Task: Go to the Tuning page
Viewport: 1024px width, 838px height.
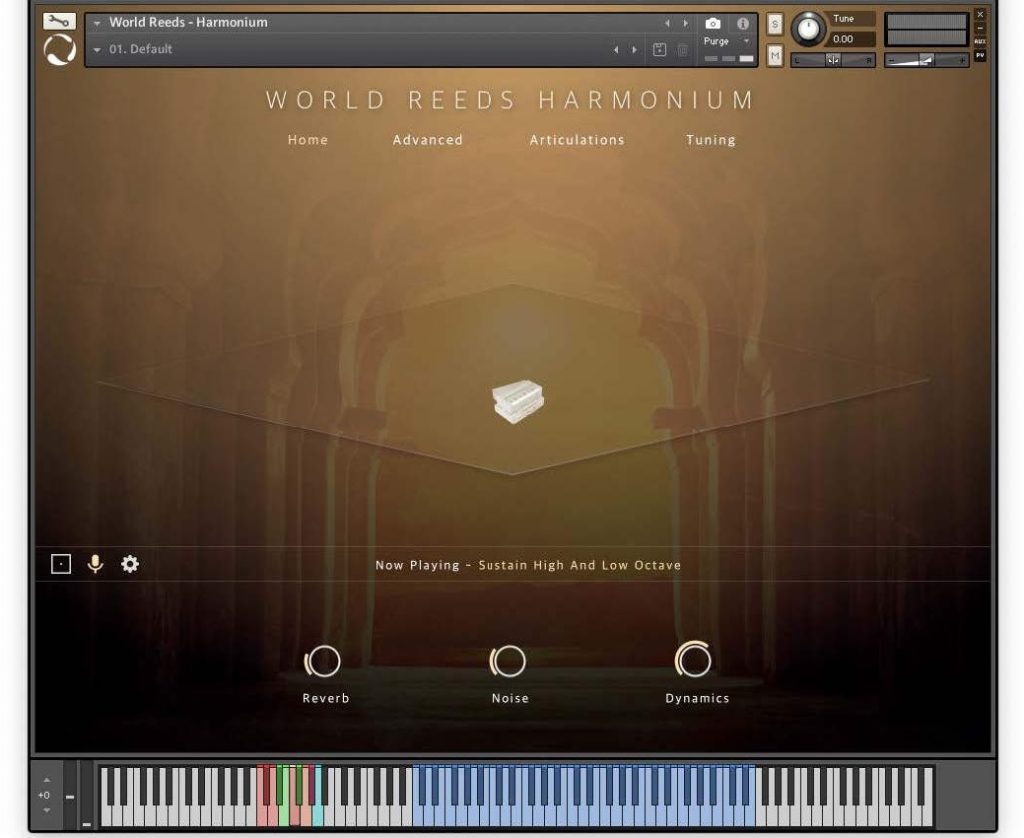Action: click(x=710, y=140)
